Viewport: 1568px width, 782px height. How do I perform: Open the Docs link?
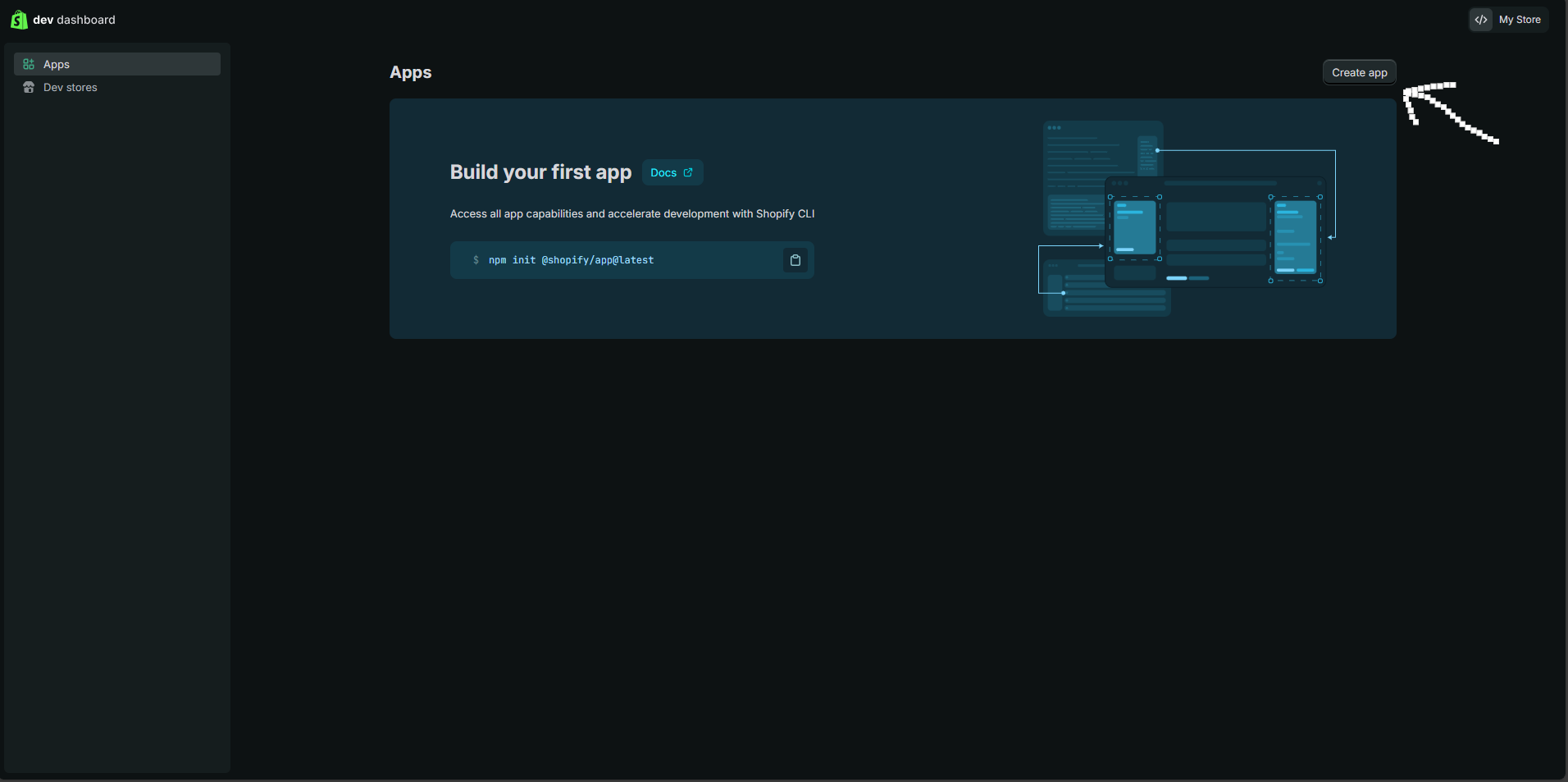coord(663,172)
